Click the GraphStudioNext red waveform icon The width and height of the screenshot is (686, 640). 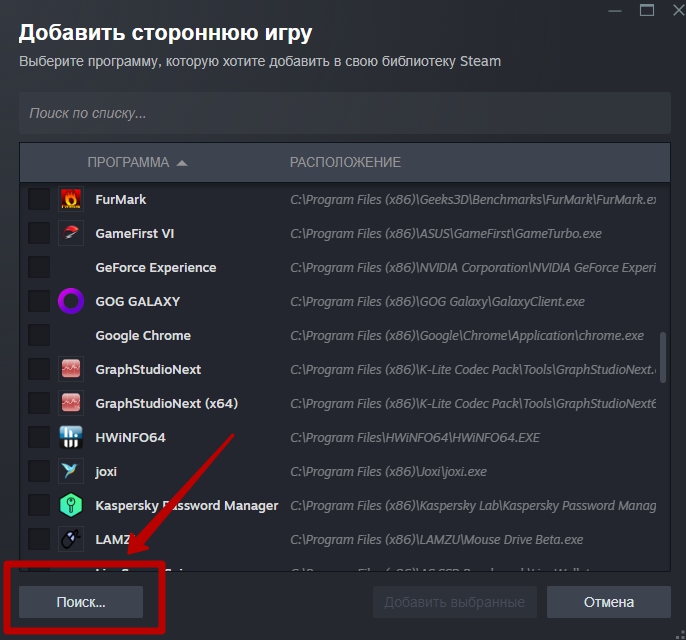[70, 369]
